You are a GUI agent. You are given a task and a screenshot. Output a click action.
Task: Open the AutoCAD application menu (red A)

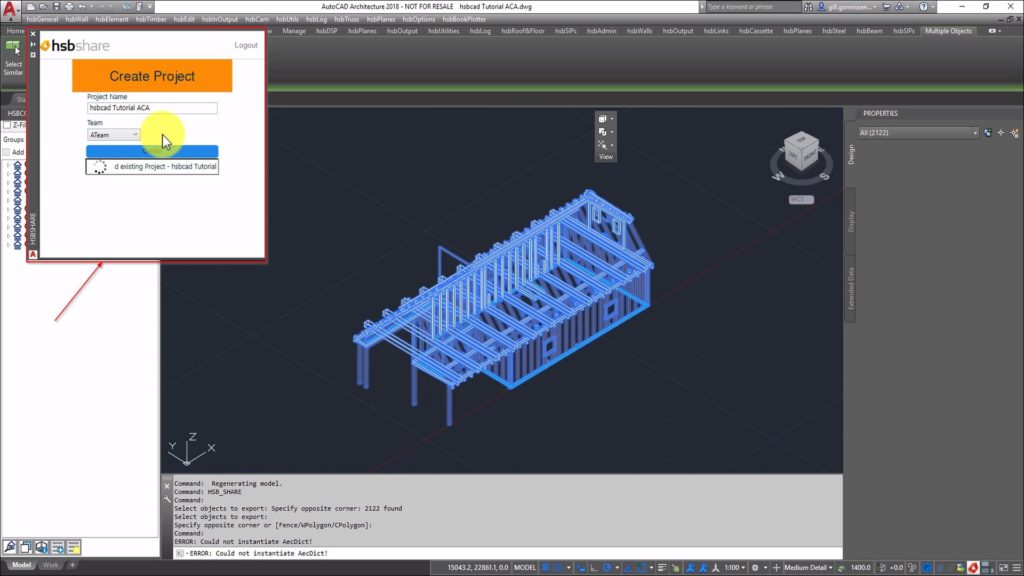pos(9,8)
